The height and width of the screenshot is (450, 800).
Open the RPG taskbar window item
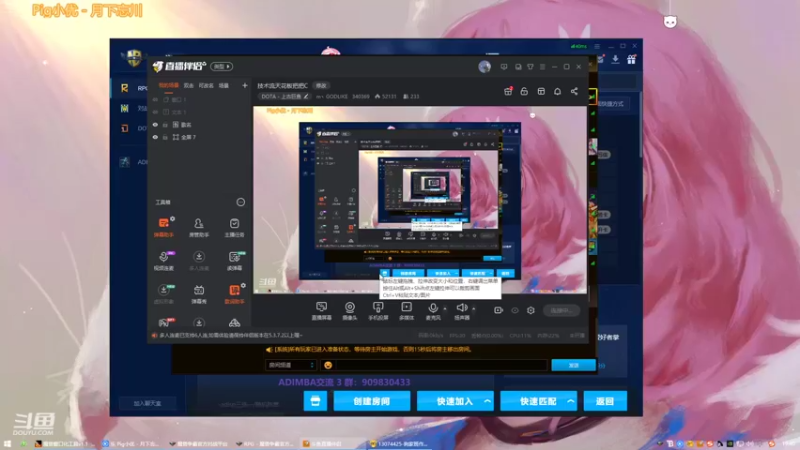point(264,444)
